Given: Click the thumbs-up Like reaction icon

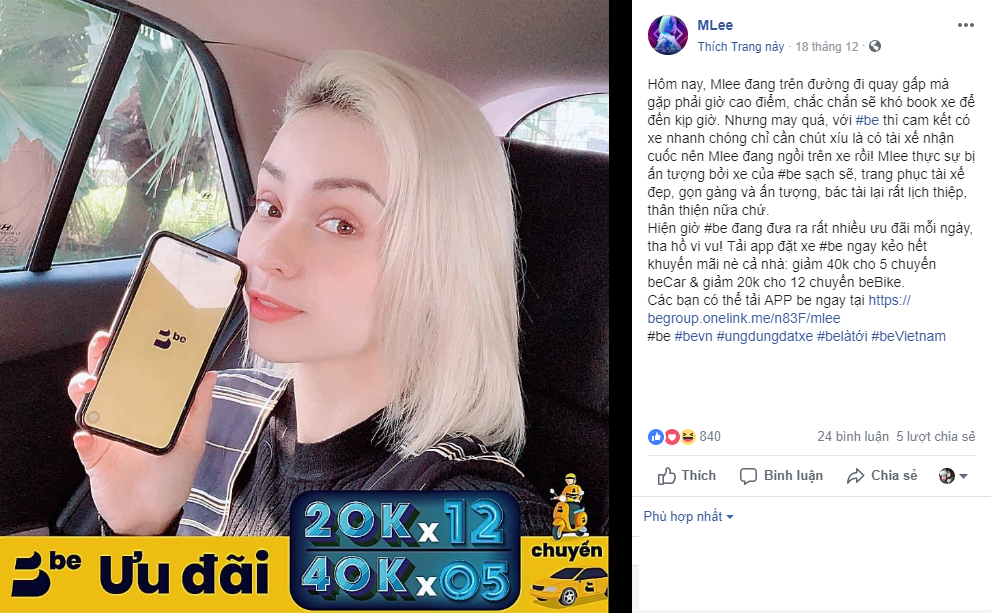Looking at the screenshot, I should pyautogui.click(x=656, y=437).
